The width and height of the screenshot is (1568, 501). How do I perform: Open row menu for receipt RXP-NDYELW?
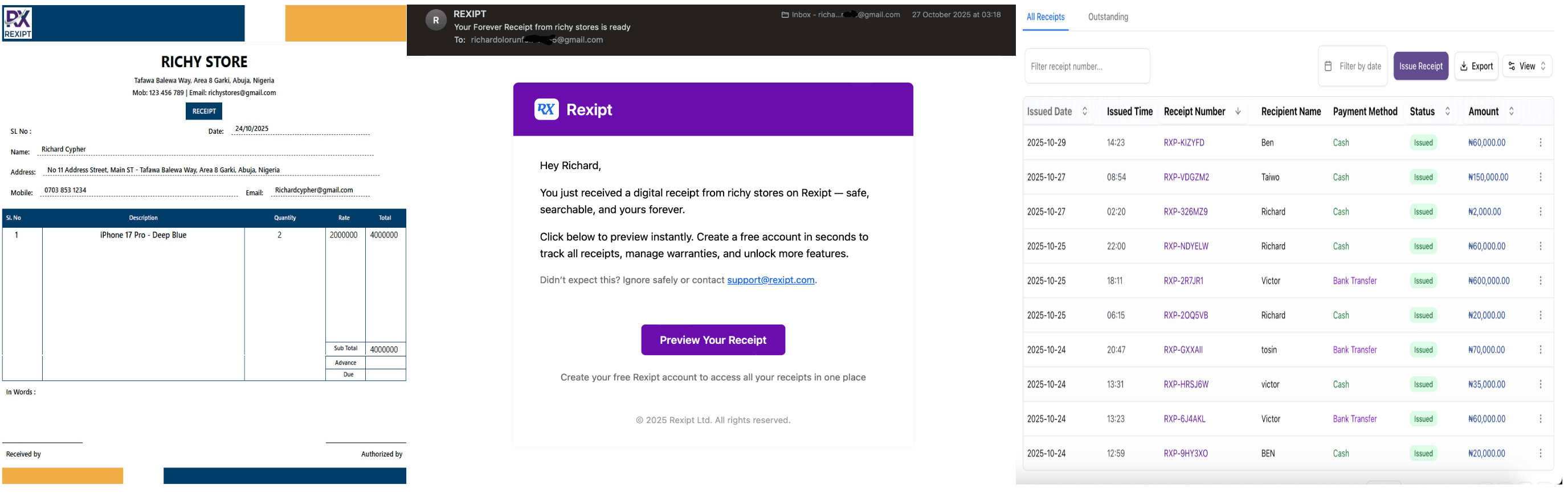tap(1540, 247)
